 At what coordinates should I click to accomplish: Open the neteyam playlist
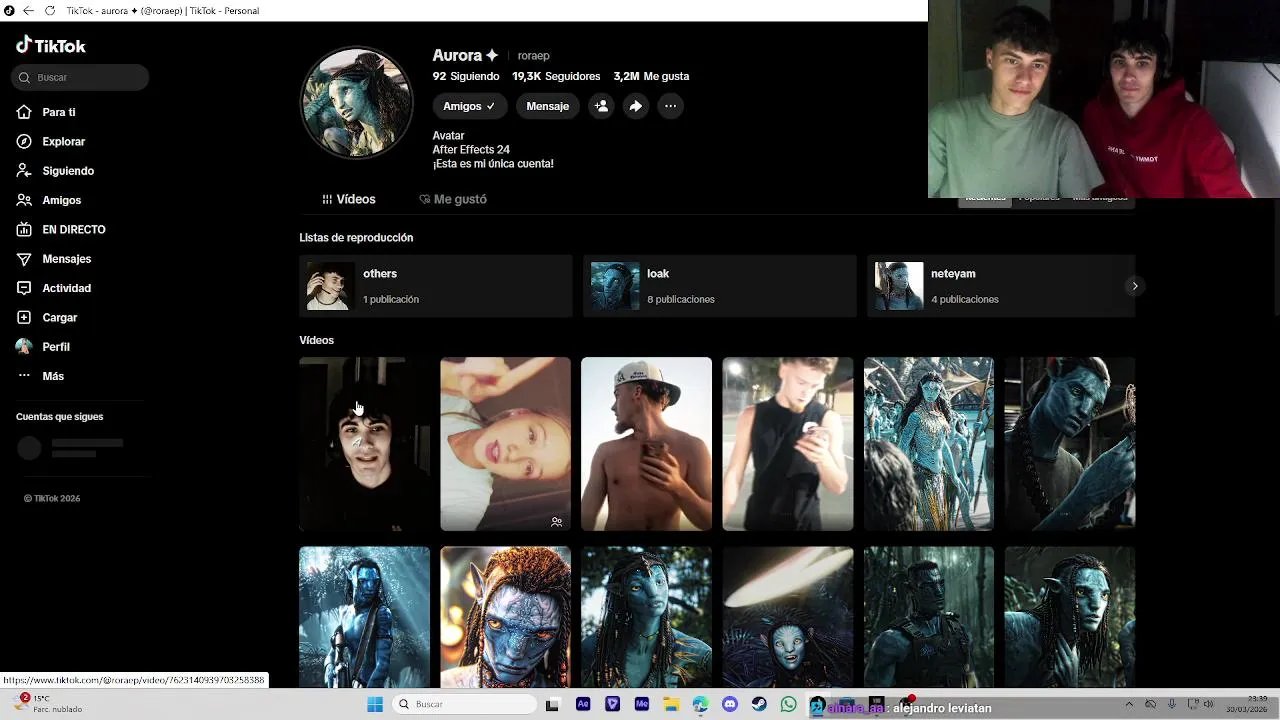tap(1001, 286)
